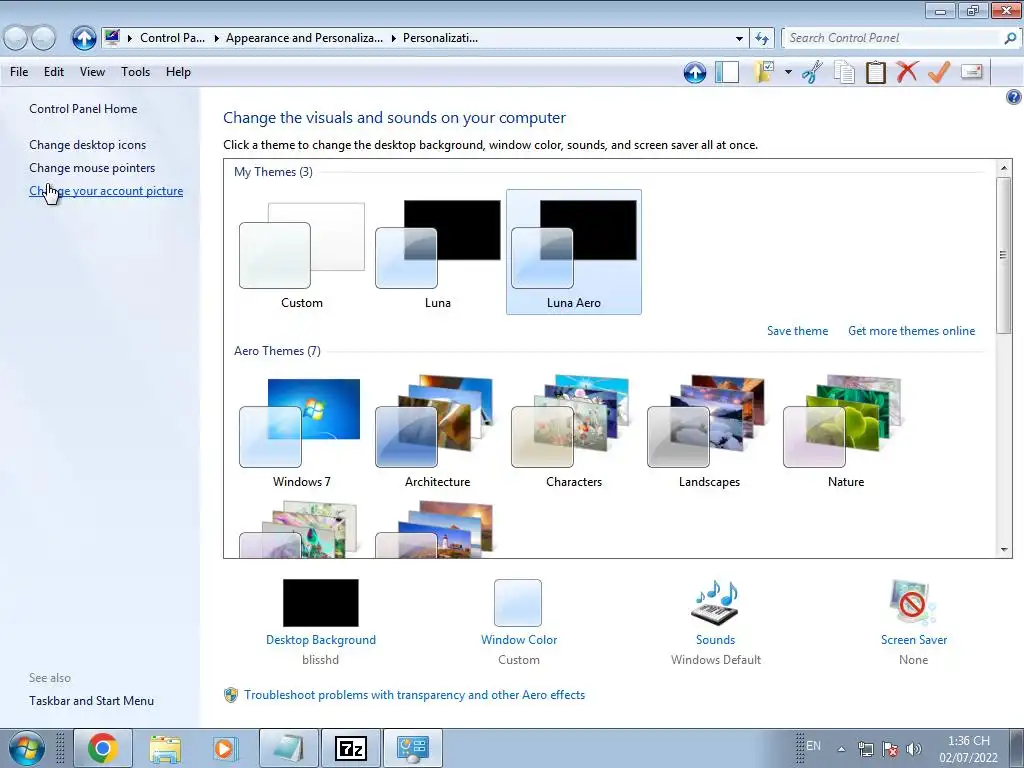Expand arrow before Control Pa... breadcrumb
This screenshot has height=768, width=1024.
(x=129, y=39)
